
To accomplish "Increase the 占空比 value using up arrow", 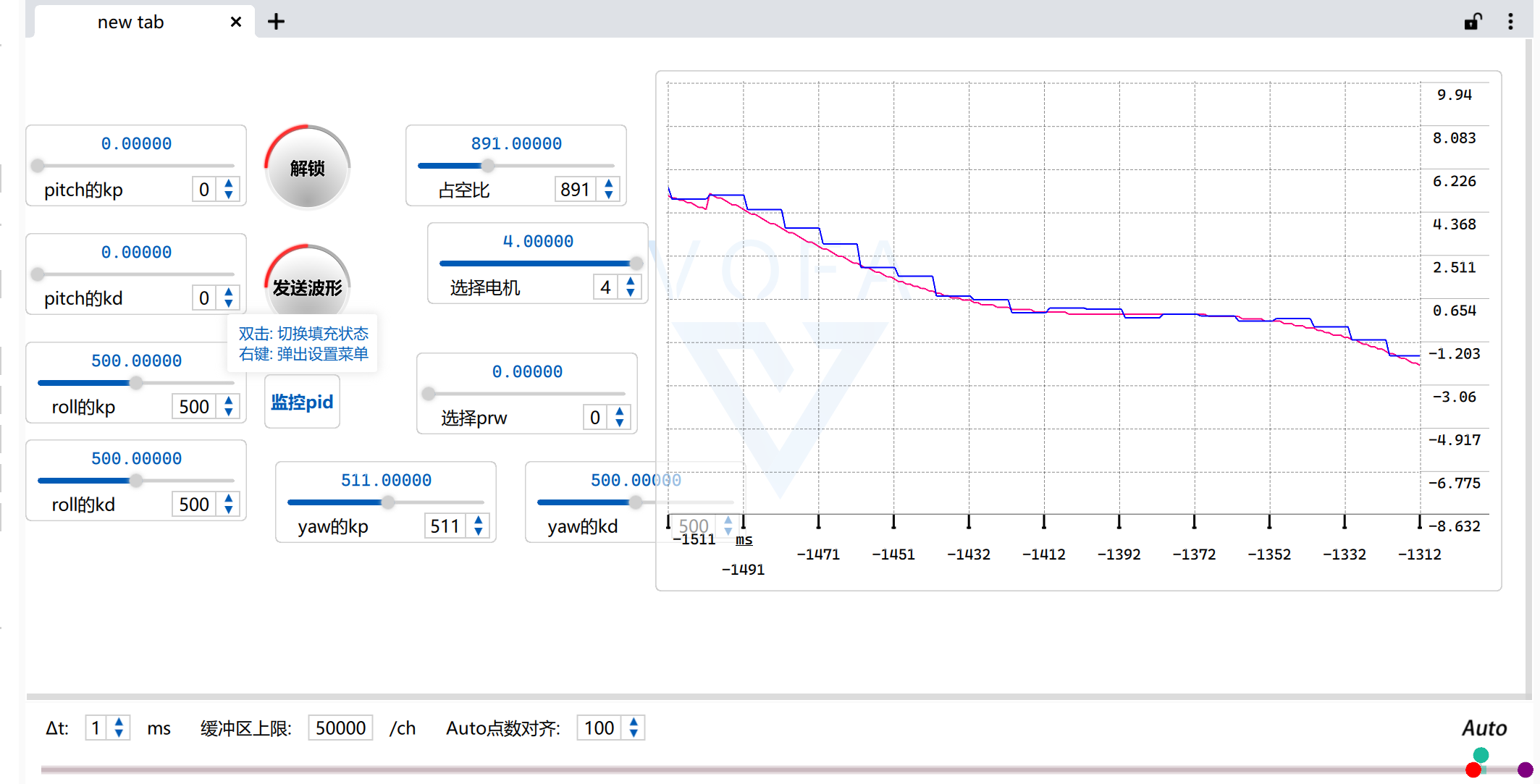I will (609, 184).
